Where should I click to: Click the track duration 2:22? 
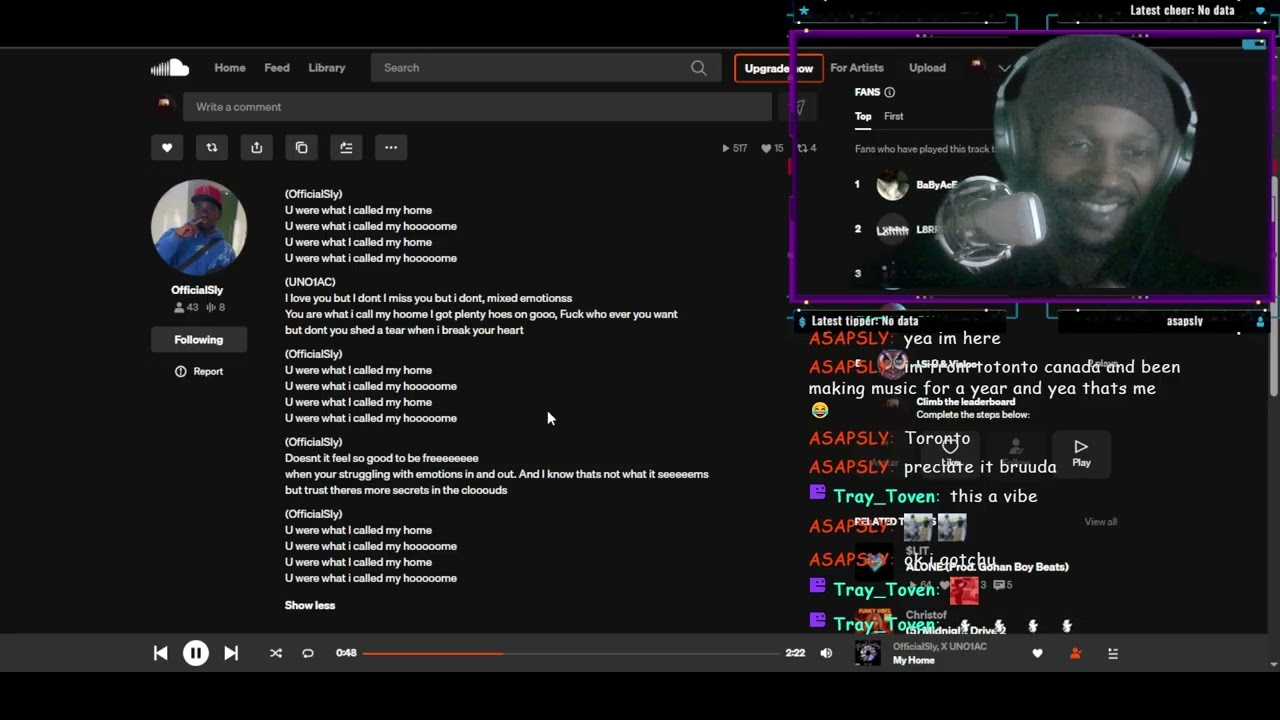point(795,653)
